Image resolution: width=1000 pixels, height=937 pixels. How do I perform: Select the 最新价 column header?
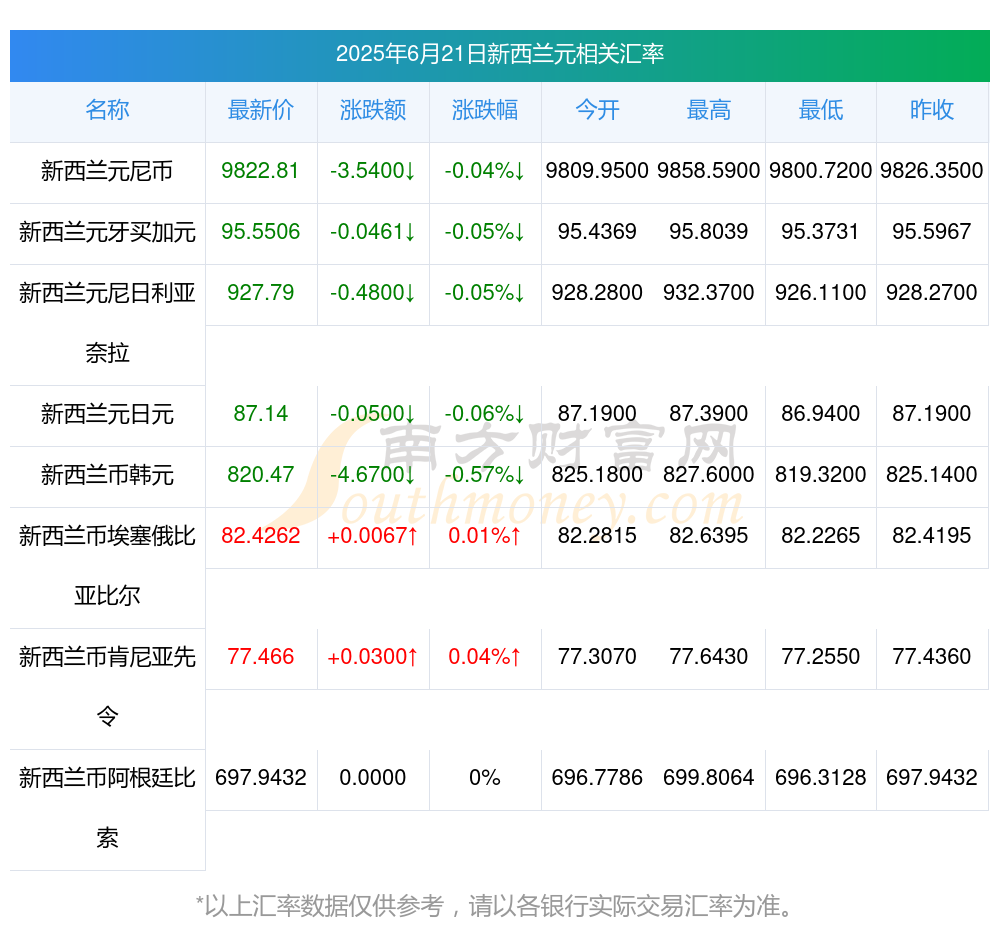tap(261, 110)
